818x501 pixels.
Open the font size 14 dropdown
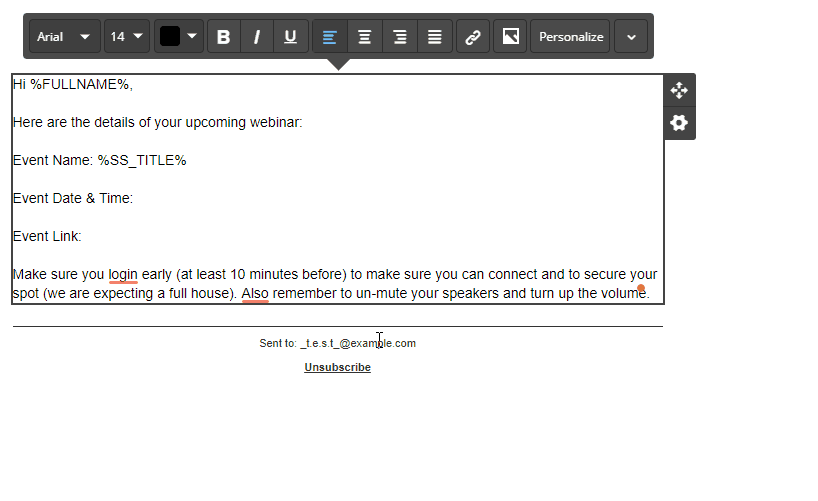pyautogui.click(x=127, y=37)
